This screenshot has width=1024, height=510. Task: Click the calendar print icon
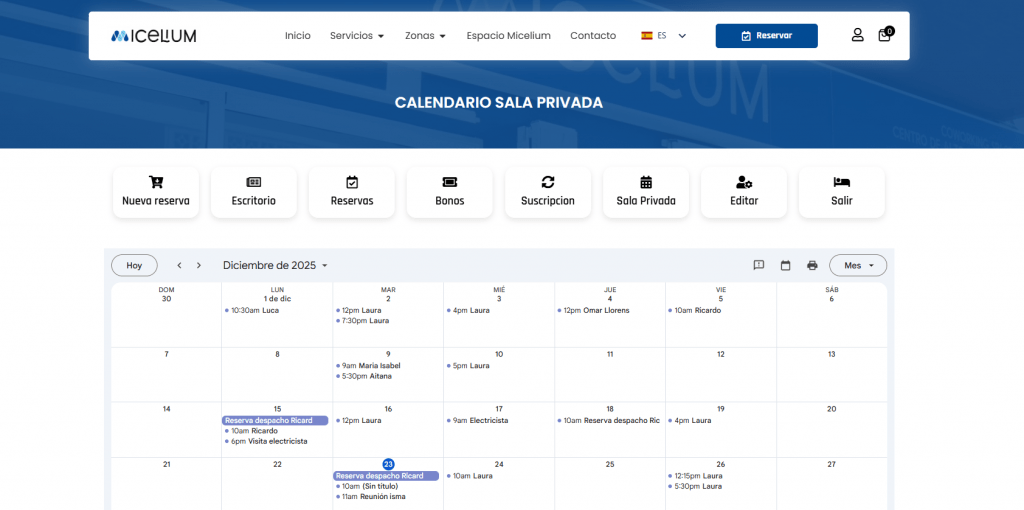[812, 265]
